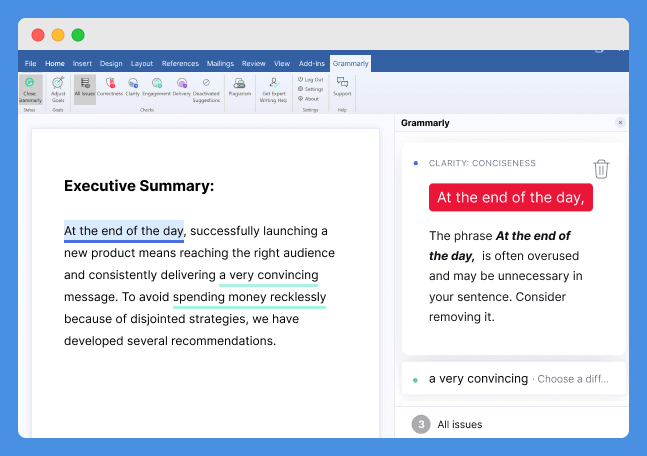Switch to the Review tab
This screenshot has height=456, width=647.
pos(253,64)
